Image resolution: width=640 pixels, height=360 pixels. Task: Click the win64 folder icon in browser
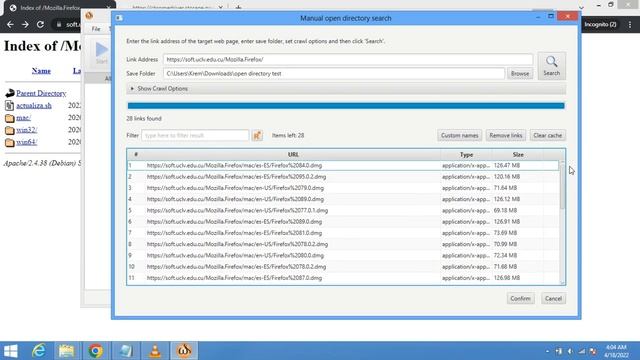click(x=10, y=143)
